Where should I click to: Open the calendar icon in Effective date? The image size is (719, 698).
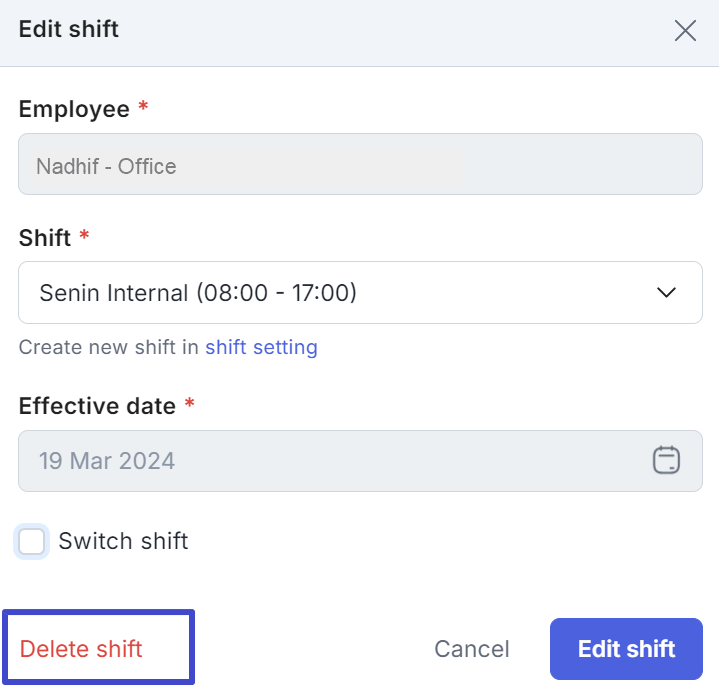pos(666,460)
